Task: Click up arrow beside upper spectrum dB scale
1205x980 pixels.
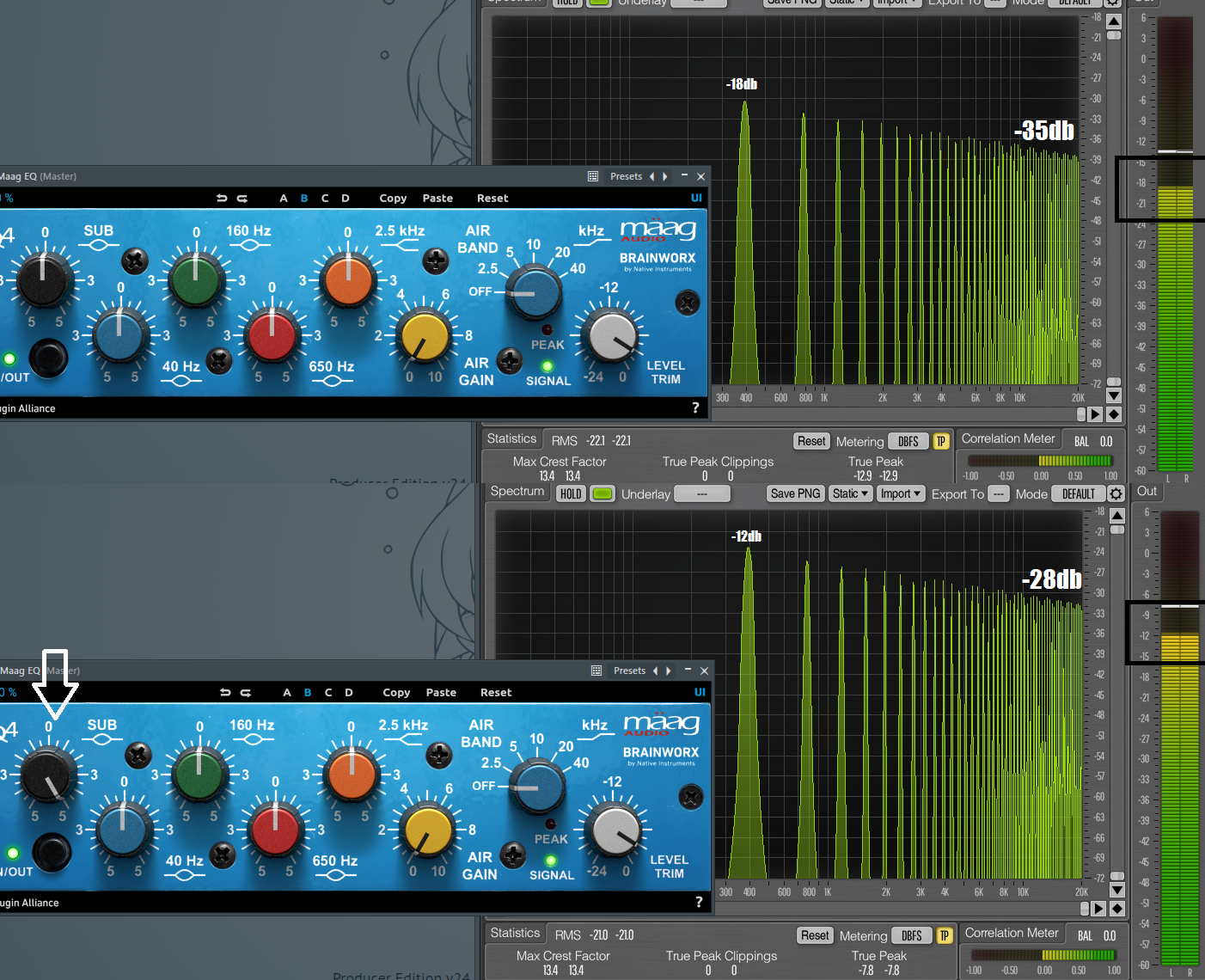Action: tap(1114, 21)
